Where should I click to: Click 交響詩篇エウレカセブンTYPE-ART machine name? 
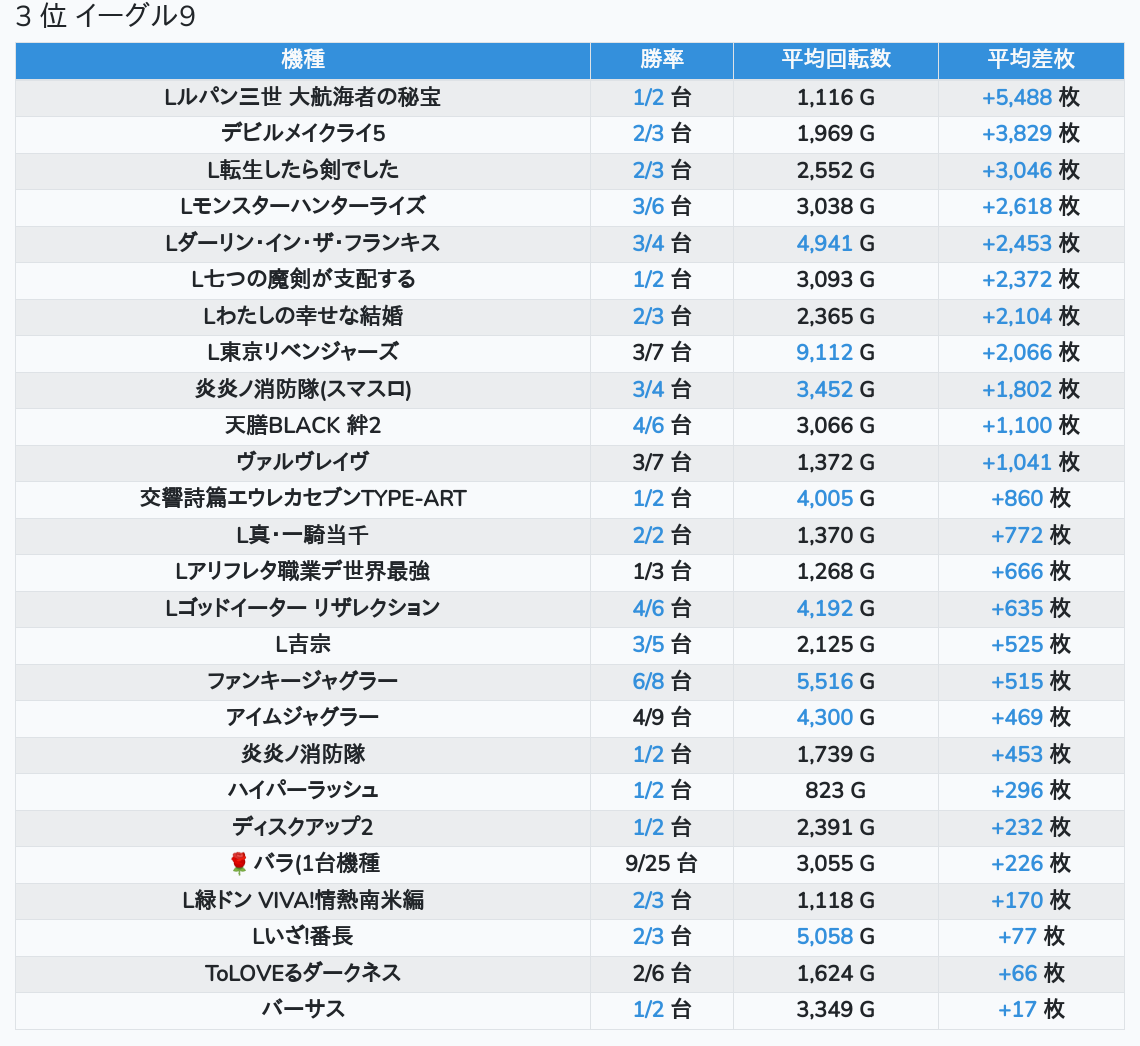tap(302, 499)
